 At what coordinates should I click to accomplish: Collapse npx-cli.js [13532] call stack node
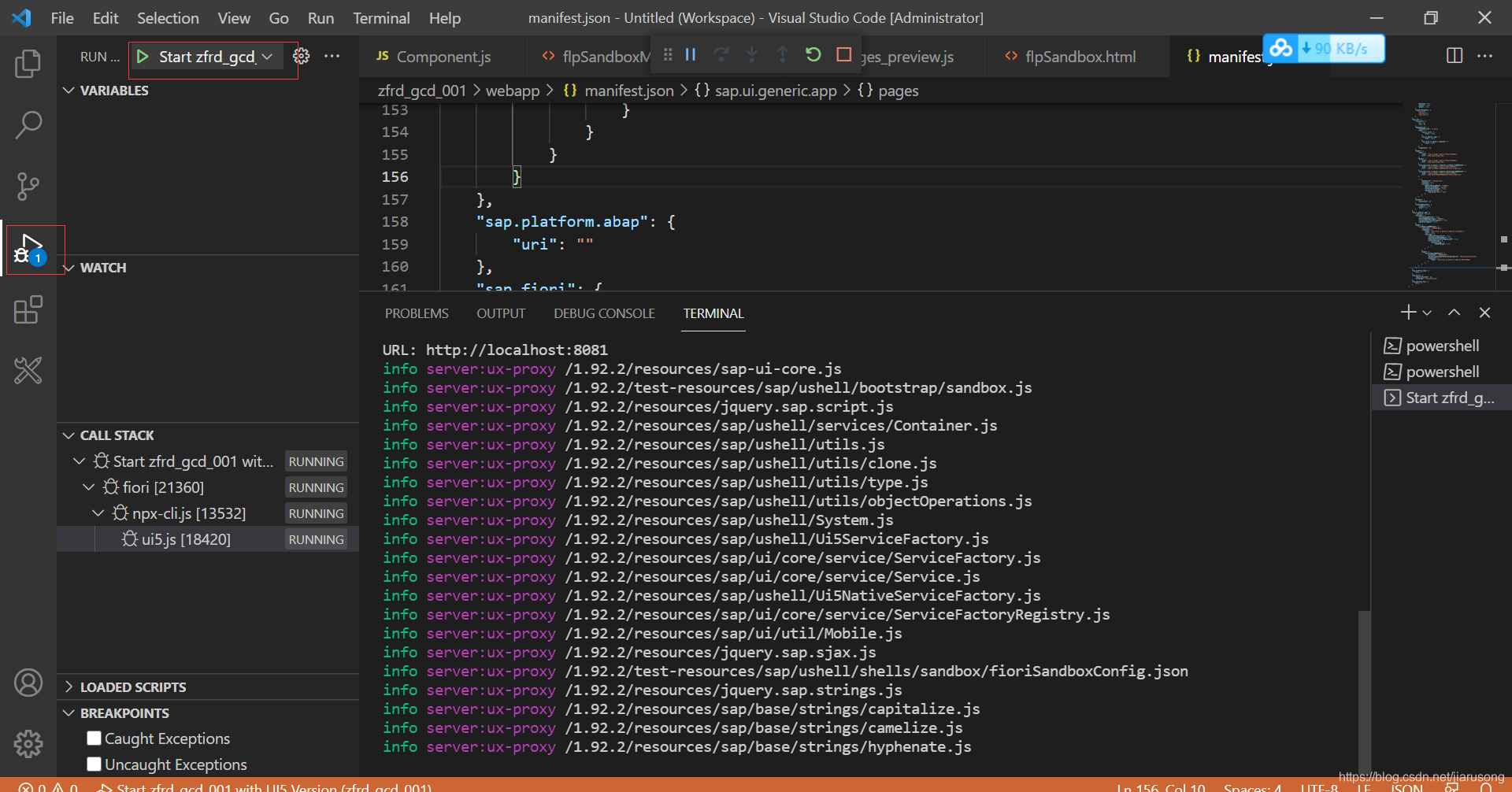[x=98, y=513]
